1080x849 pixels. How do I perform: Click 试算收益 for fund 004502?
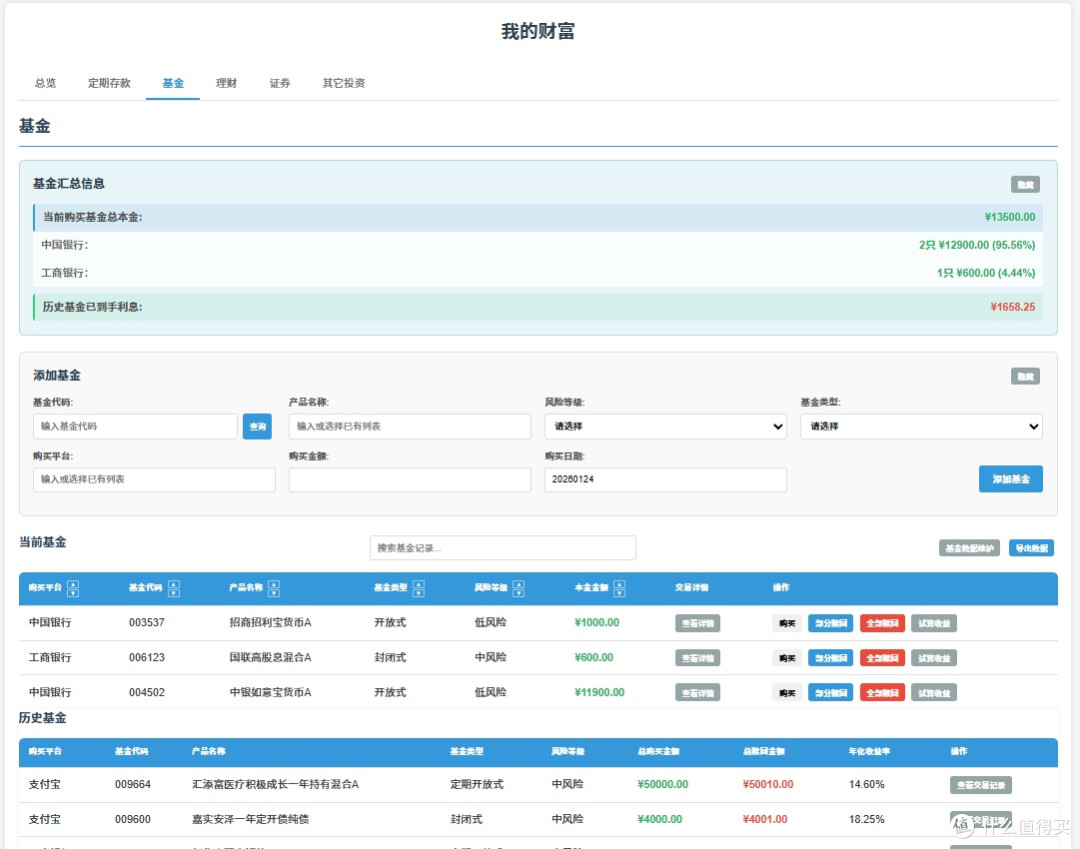934,693
